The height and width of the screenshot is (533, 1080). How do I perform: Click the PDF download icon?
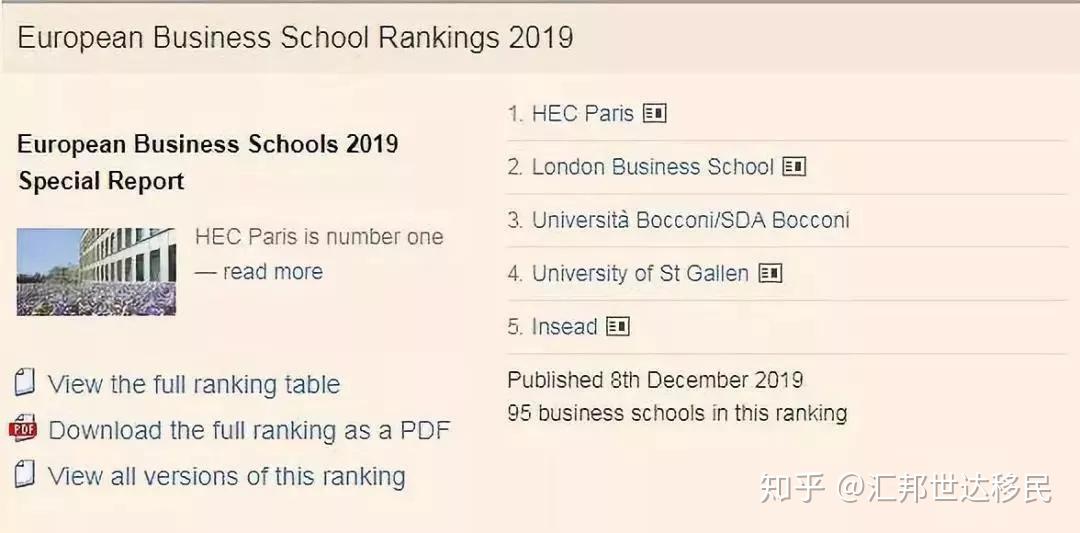click(23, 430)
